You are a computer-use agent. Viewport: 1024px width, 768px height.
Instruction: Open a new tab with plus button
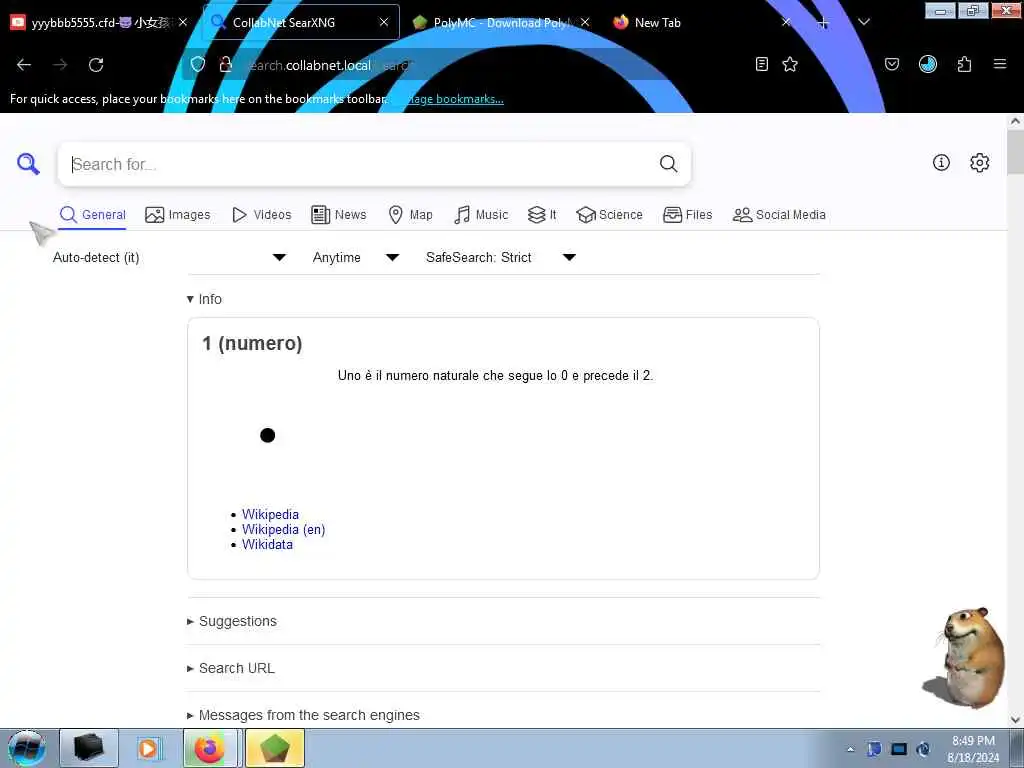point(823,23)
